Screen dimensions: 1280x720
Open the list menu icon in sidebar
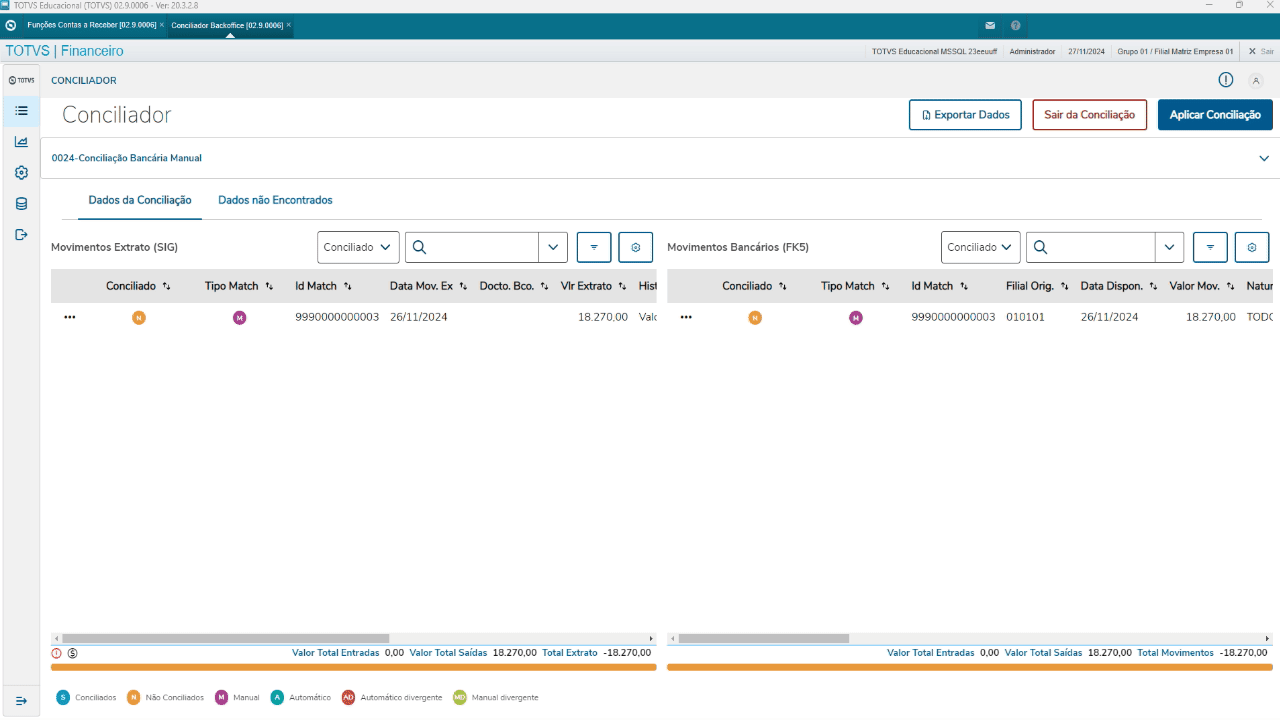coord(21,110)
